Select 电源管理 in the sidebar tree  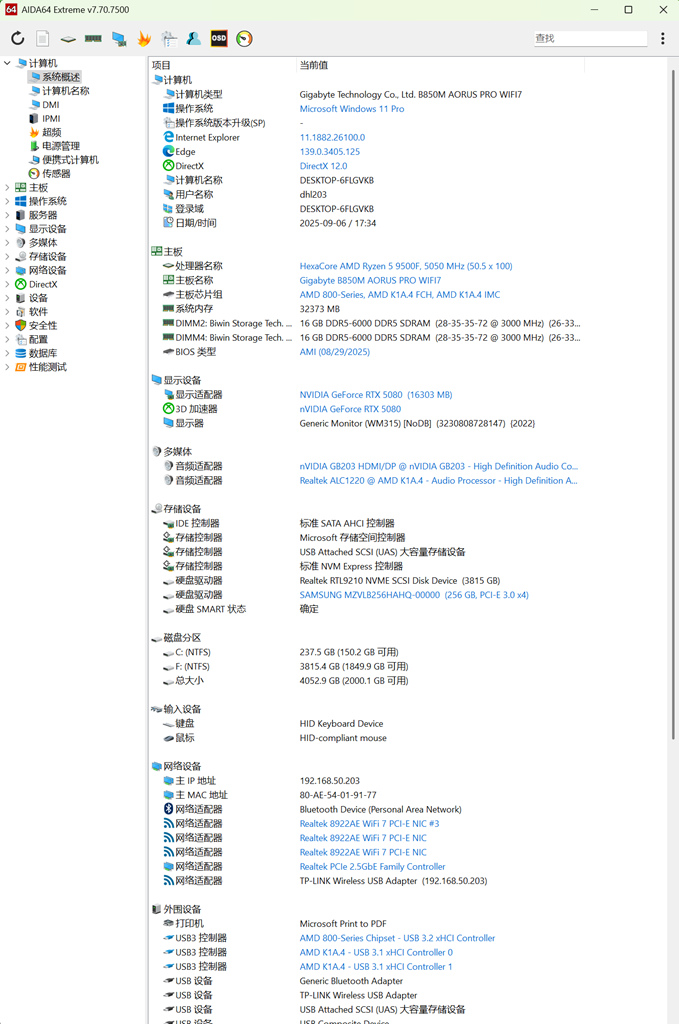tap(55, 146)
